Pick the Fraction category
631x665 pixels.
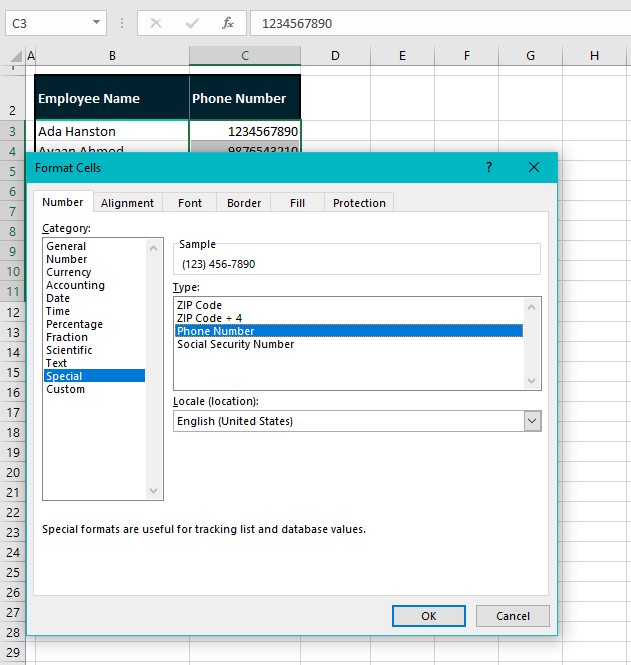[95, 337]
